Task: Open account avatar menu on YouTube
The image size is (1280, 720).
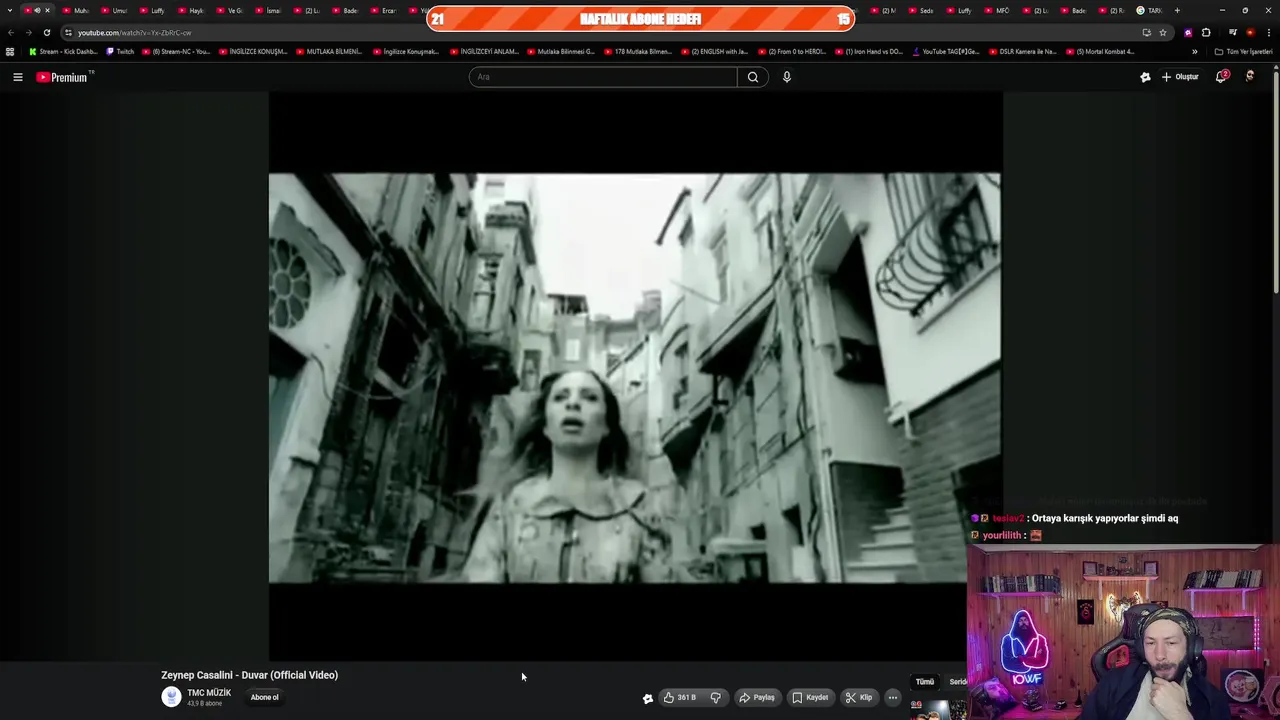Action: [x=1250, y=76]
